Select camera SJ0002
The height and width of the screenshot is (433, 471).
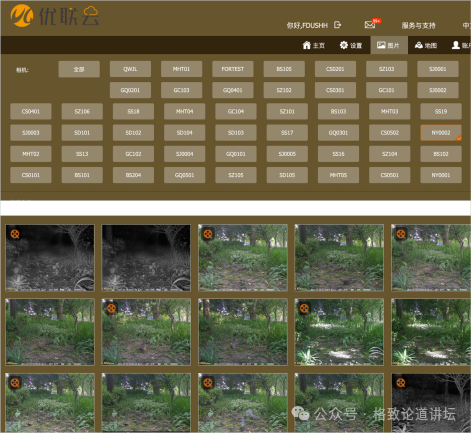[x=438, y=90]
